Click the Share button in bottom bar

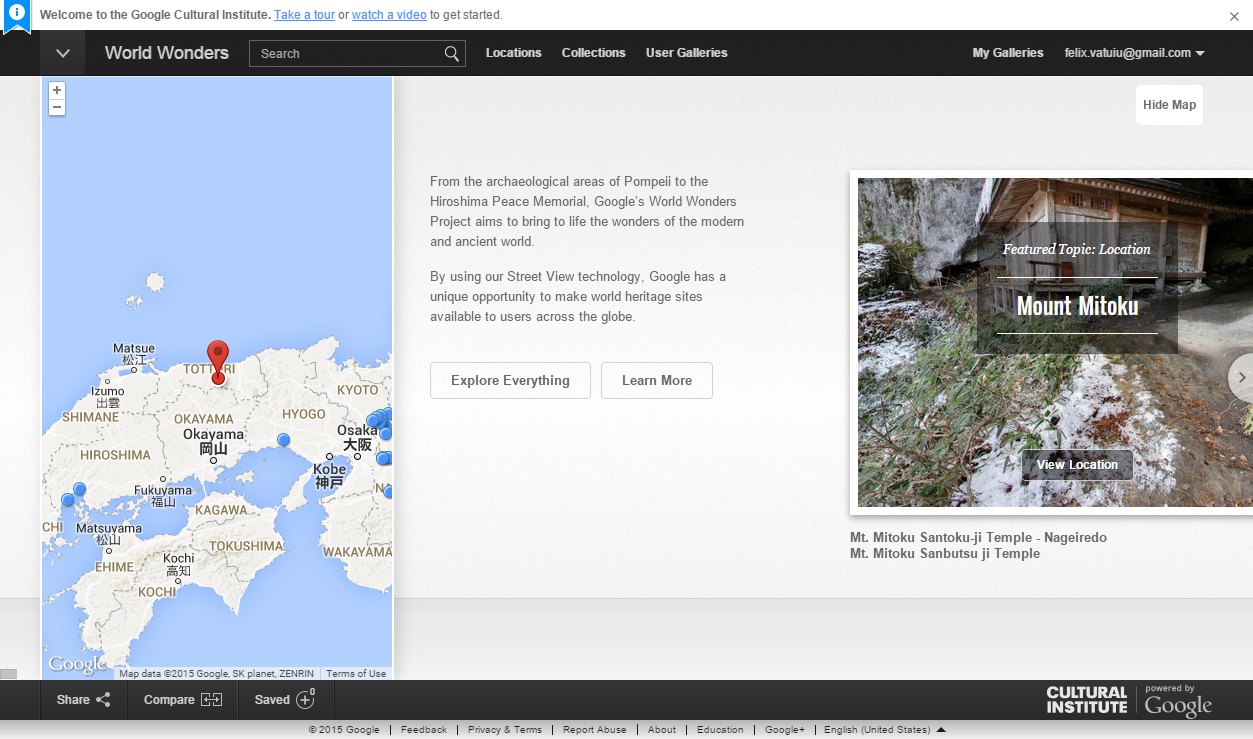point(84,700)
